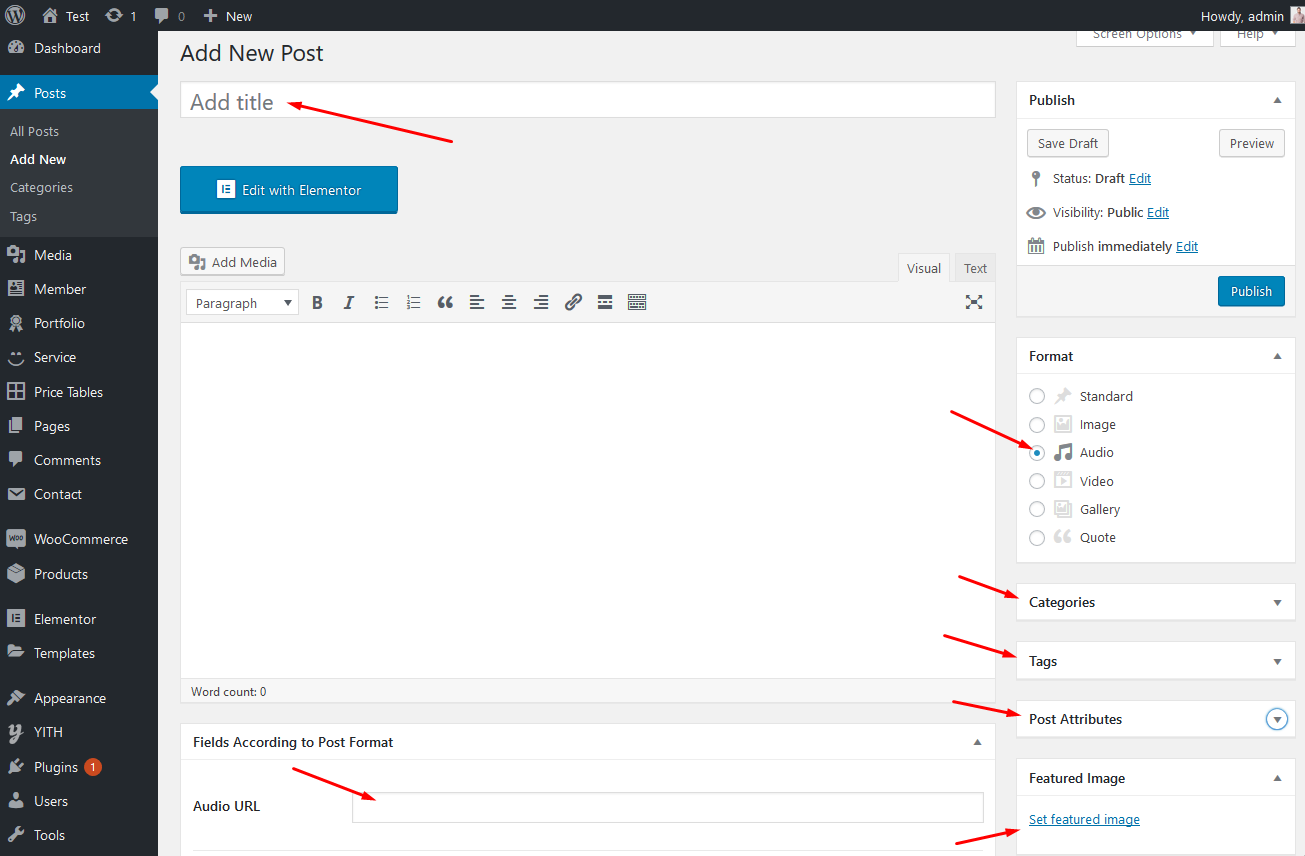Click the Set featured image link

[x=1084, y=819]
